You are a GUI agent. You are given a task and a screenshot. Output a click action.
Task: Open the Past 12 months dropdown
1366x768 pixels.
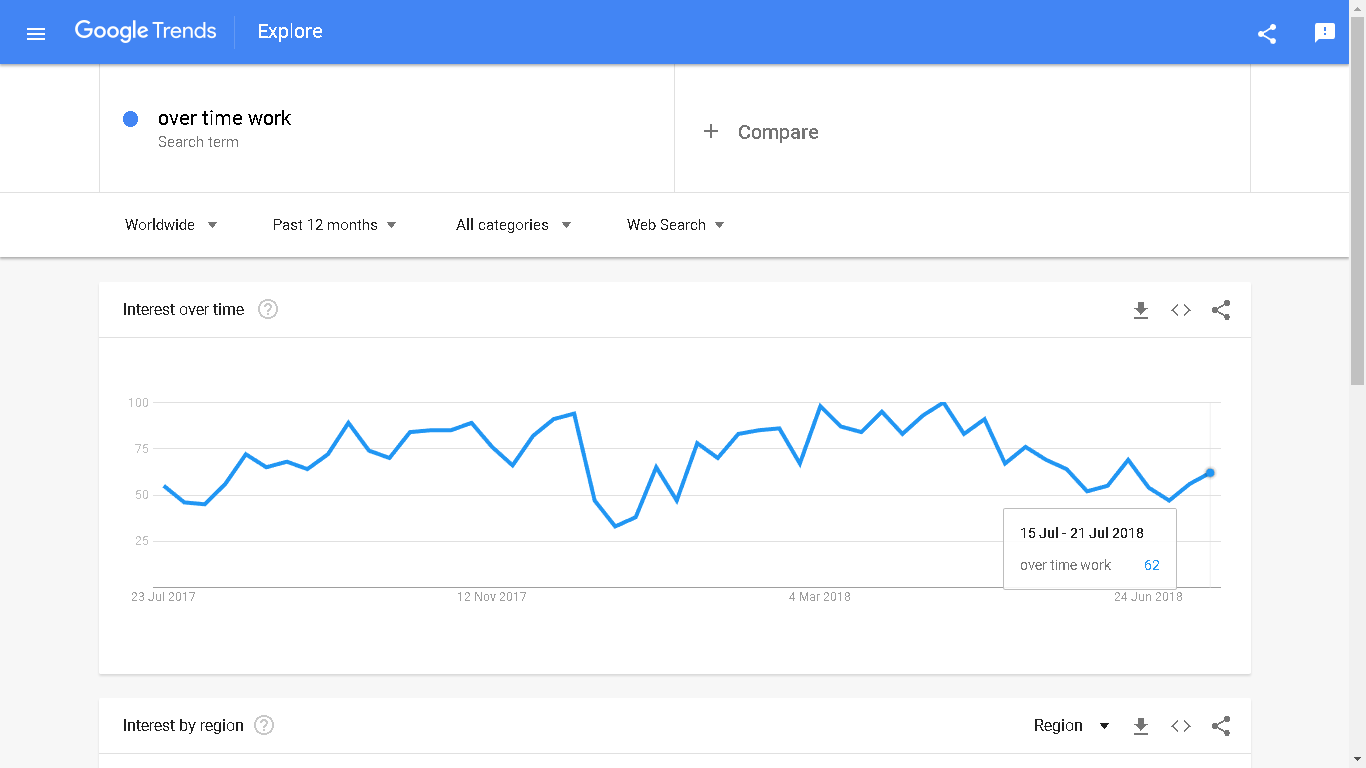pos(334,225)
